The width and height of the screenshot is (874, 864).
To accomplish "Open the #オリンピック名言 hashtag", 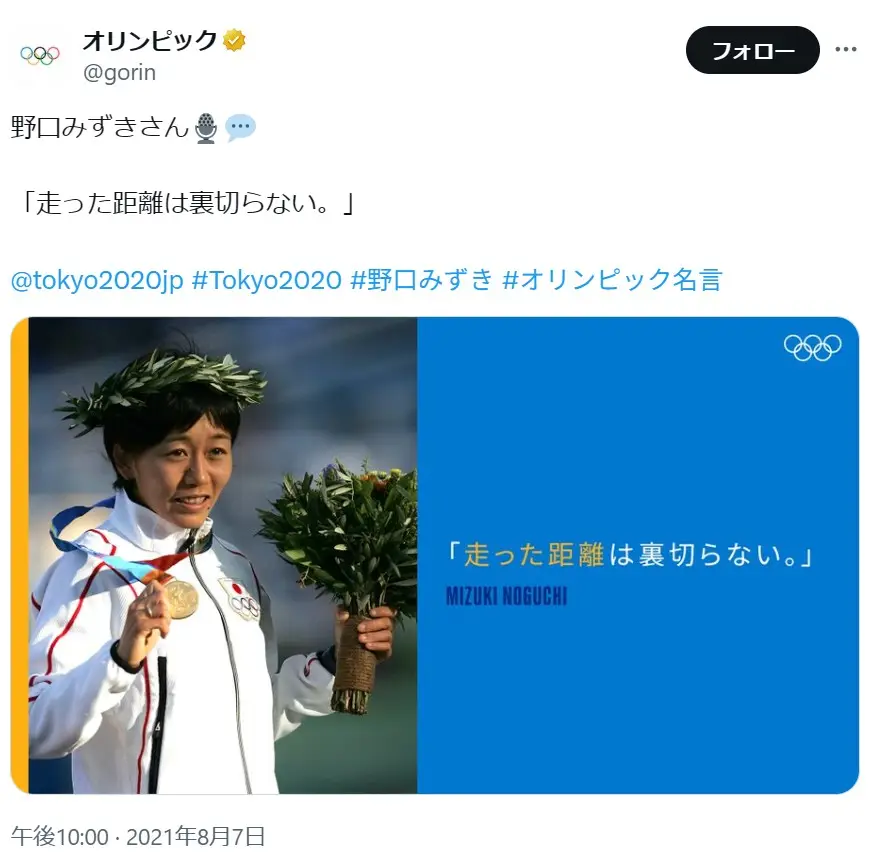I will point(613,280).
